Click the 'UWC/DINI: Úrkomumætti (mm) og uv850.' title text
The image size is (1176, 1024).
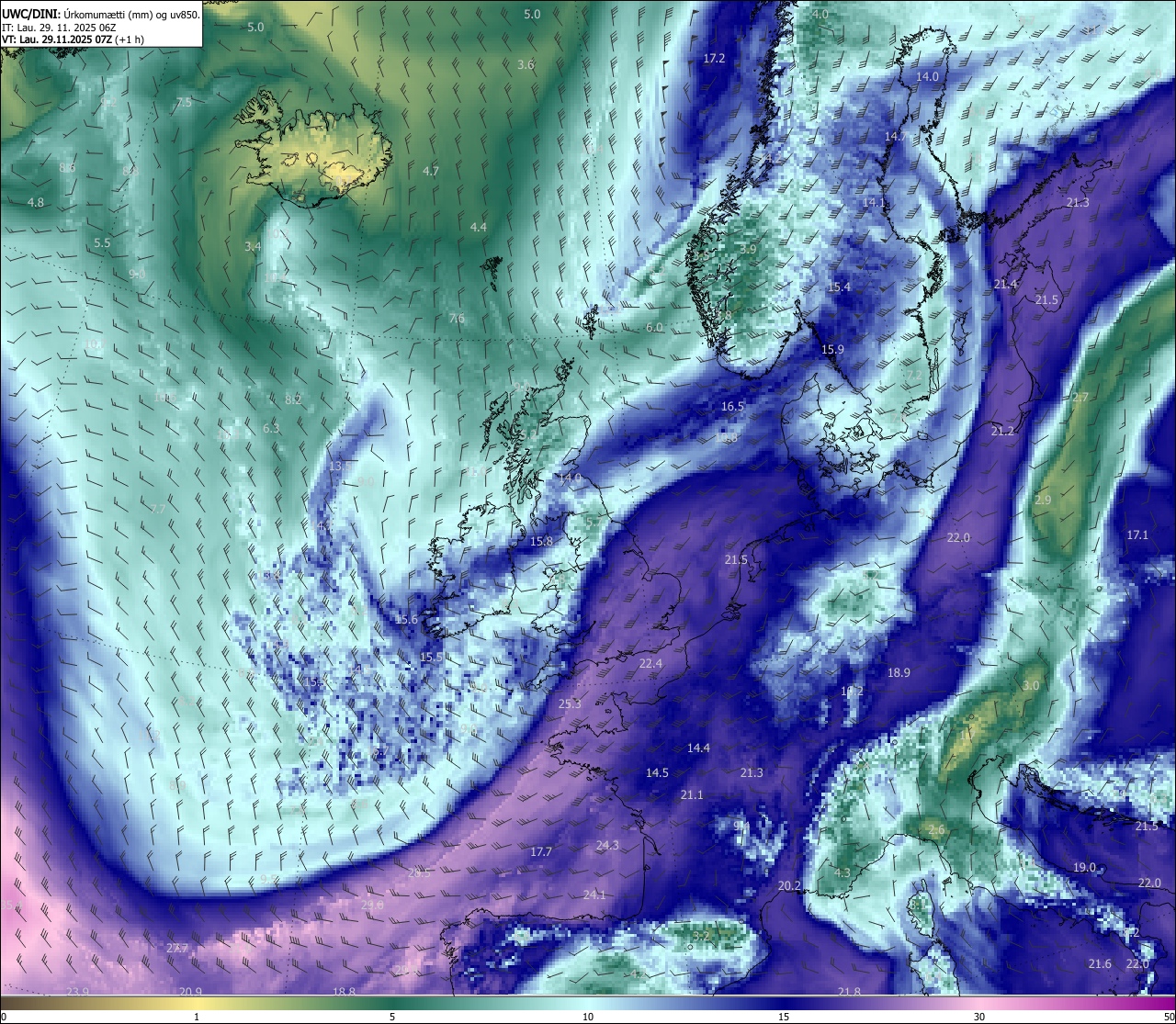pyautogui.click(x=100, y=14)
